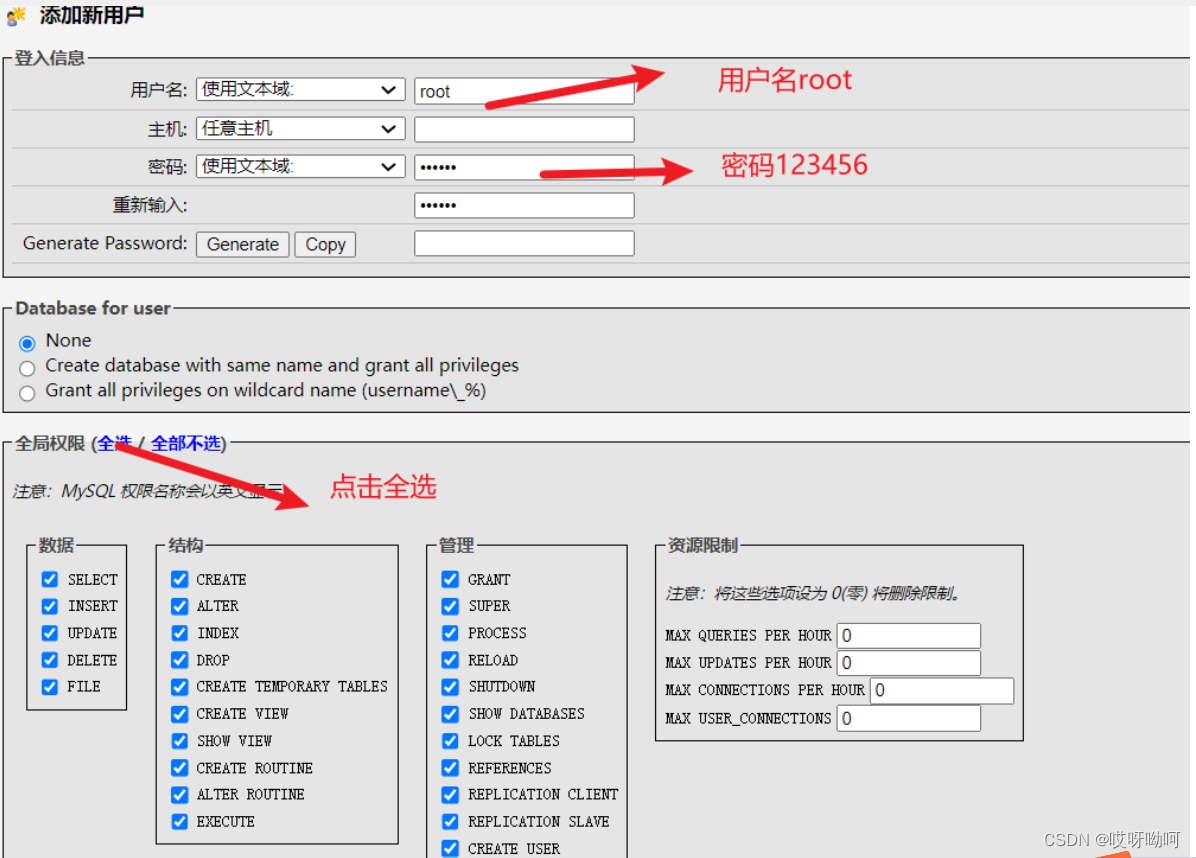Uncheck the SHOW VIEW privilege
This screenshot has width=1196, height=858.
(179, 741)
